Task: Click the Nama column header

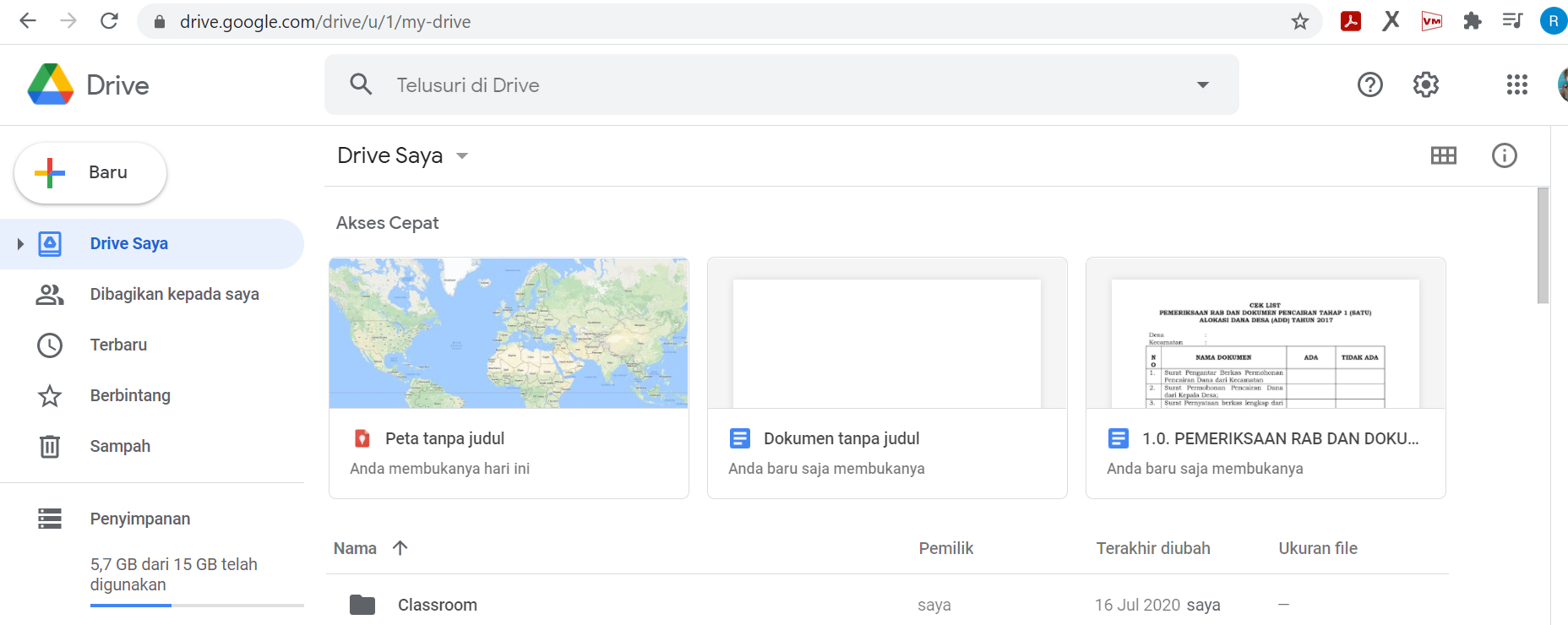Action: pos(355,548)
